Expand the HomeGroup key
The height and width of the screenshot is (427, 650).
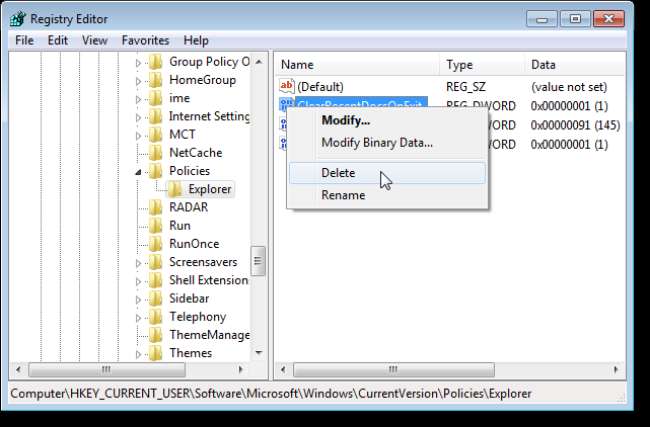(138, 81)
